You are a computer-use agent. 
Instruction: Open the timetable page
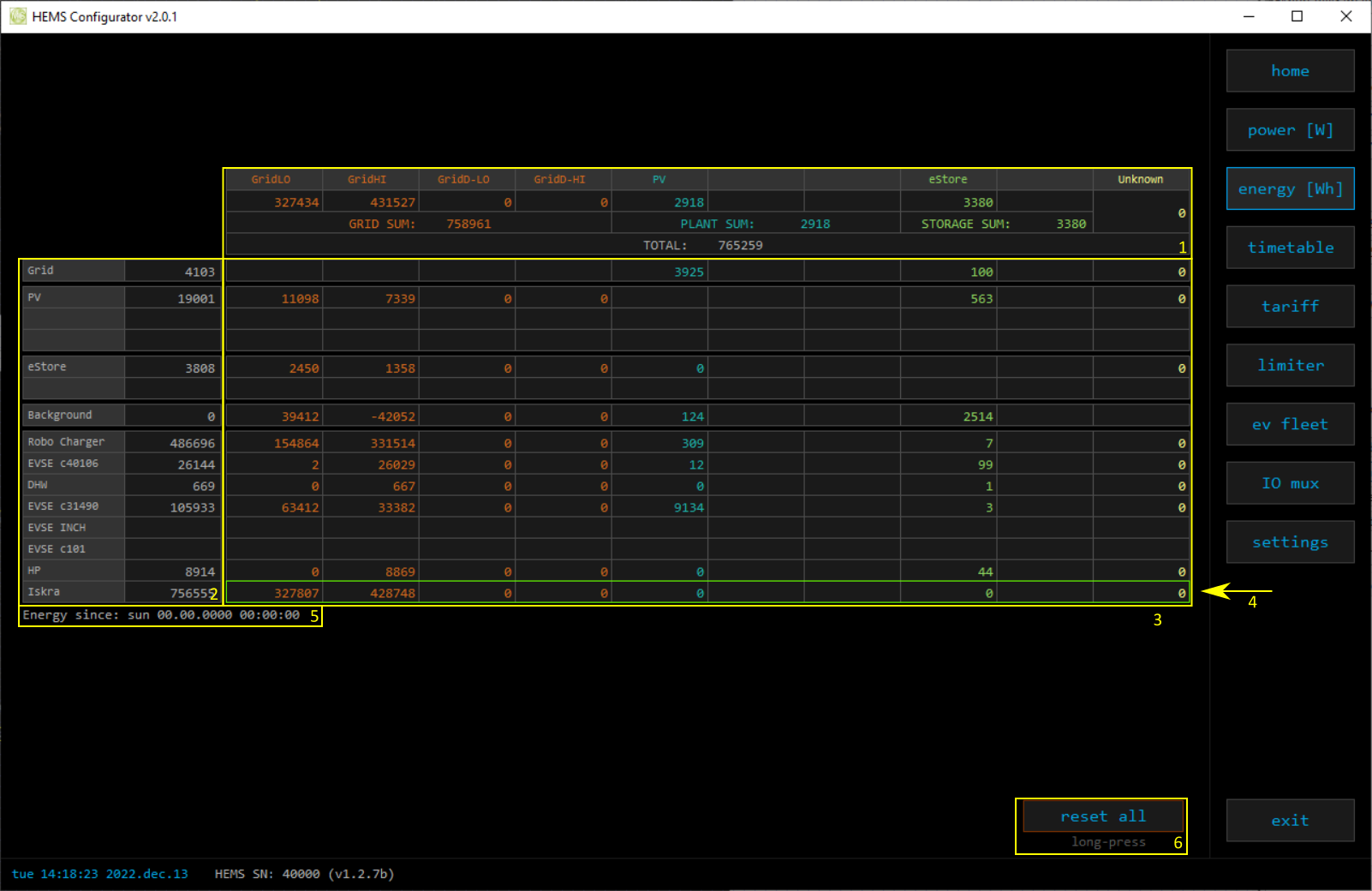pyautogui.click(x=1290, y=248)
